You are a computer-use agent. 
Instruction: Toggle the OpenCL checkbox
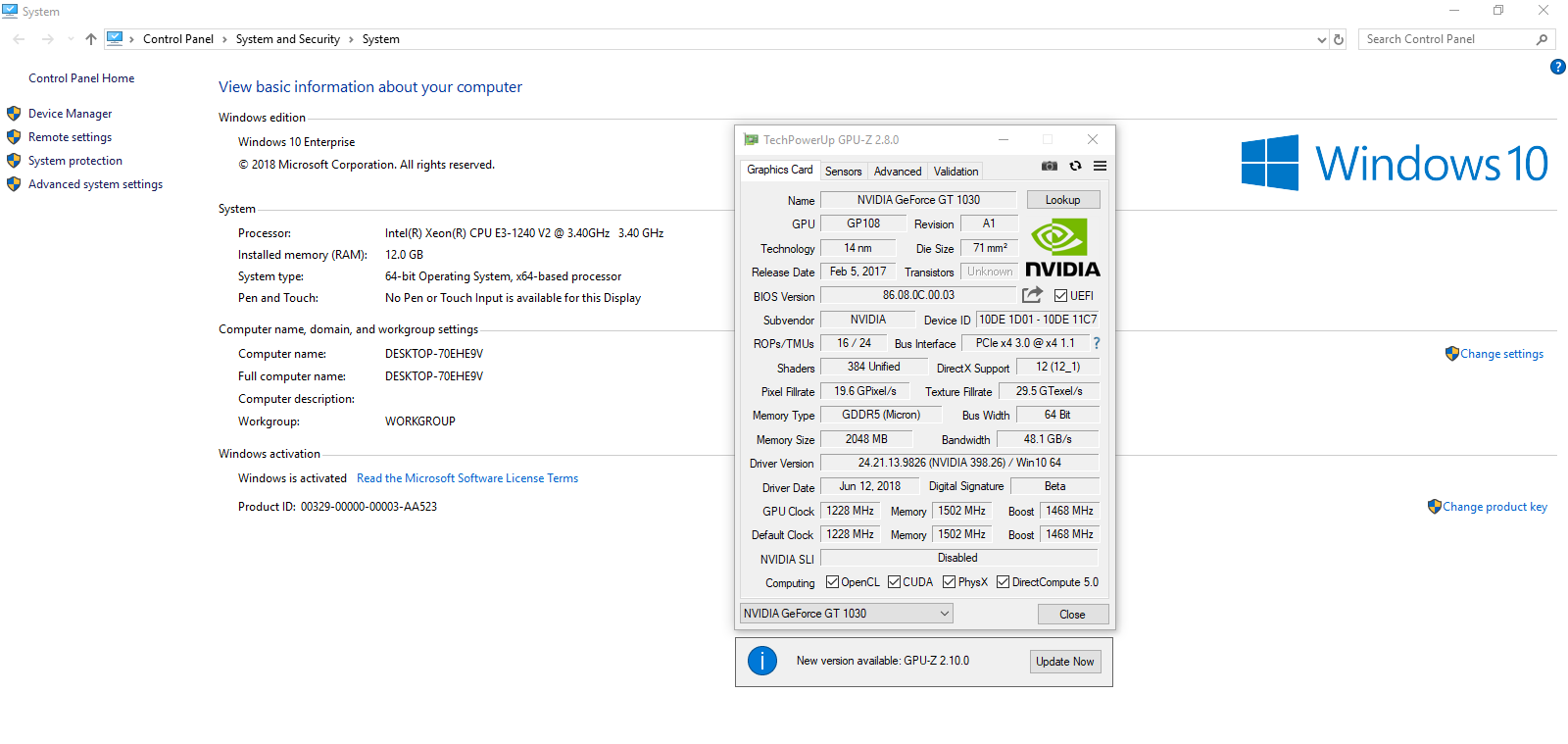832,582
